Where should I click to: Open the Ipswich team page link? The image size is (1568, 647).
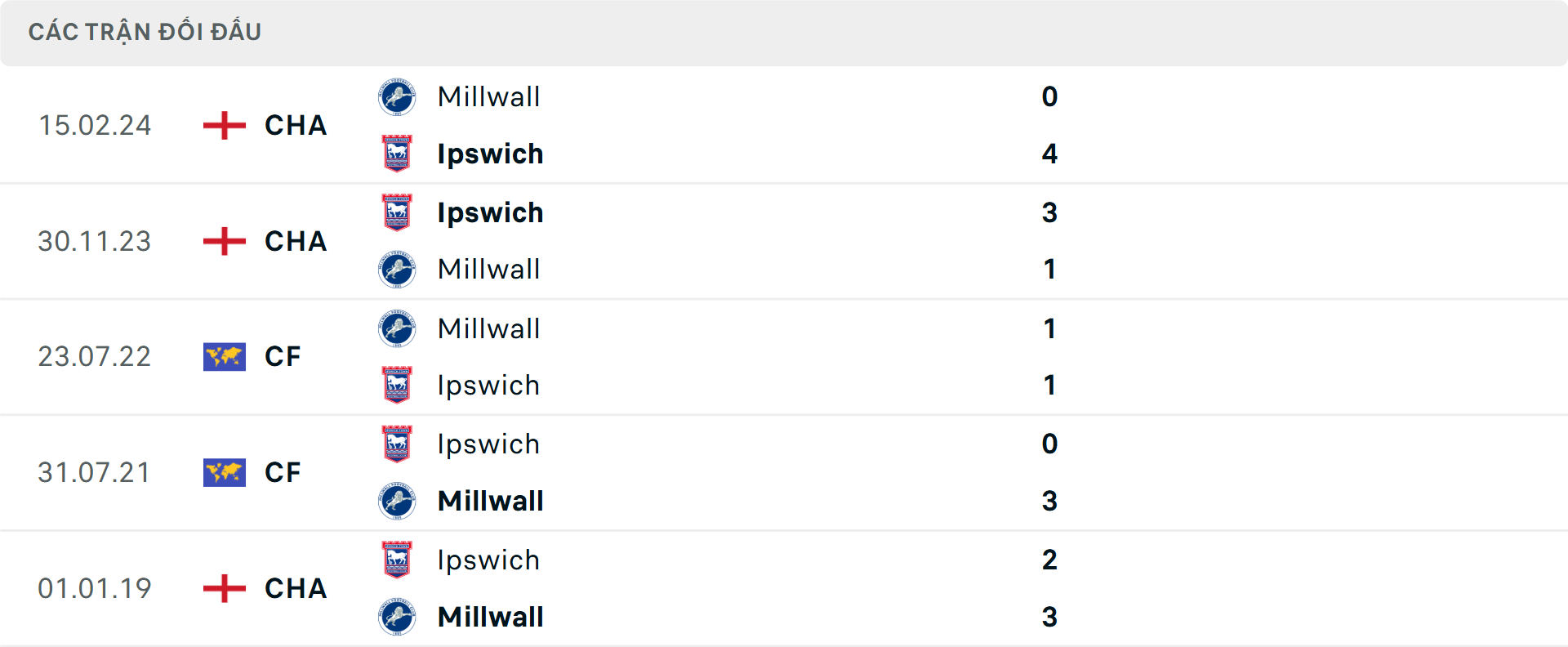tap(490, 154)
